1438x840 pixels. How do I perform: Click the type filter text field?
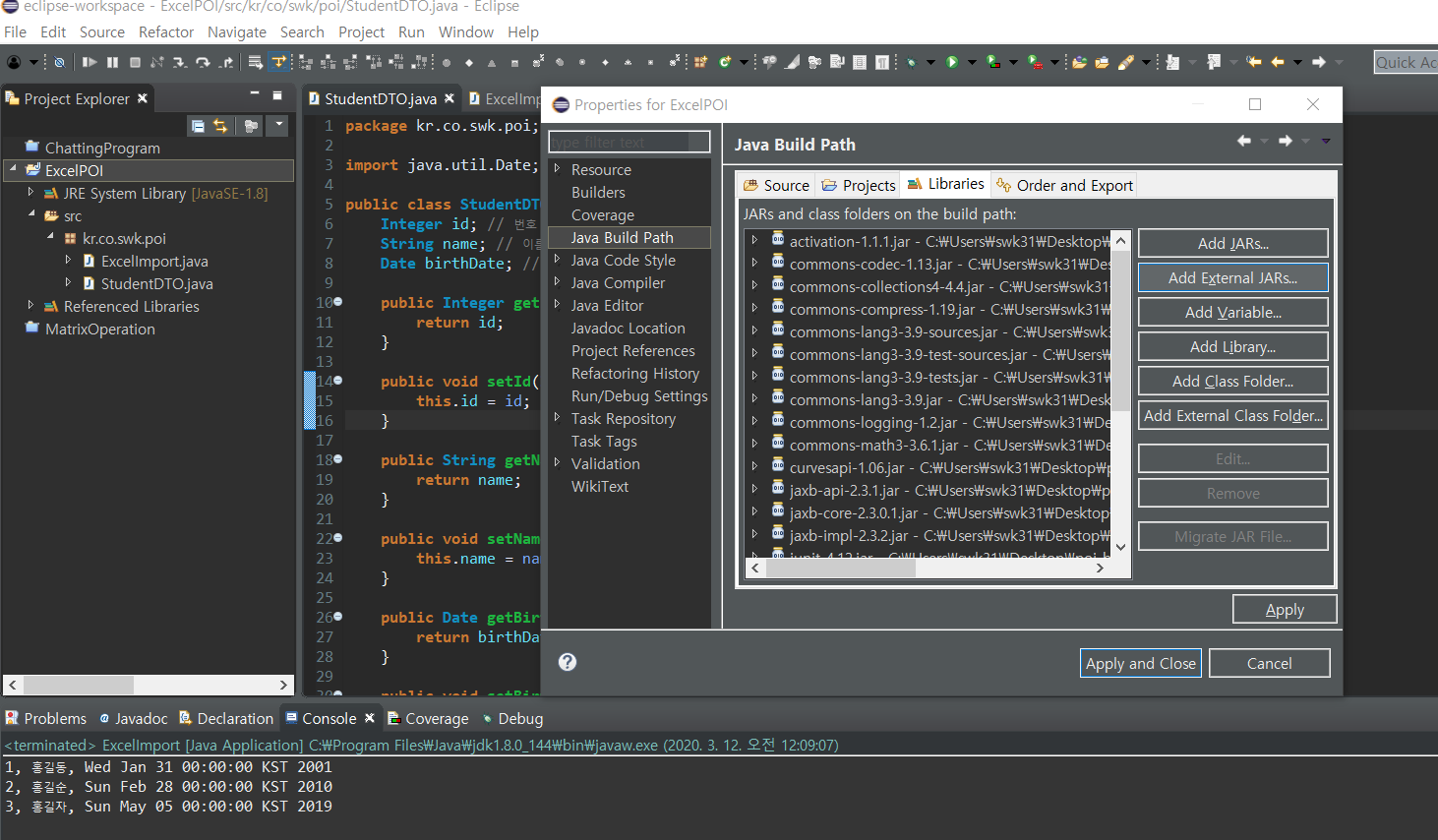pos(629,143)
